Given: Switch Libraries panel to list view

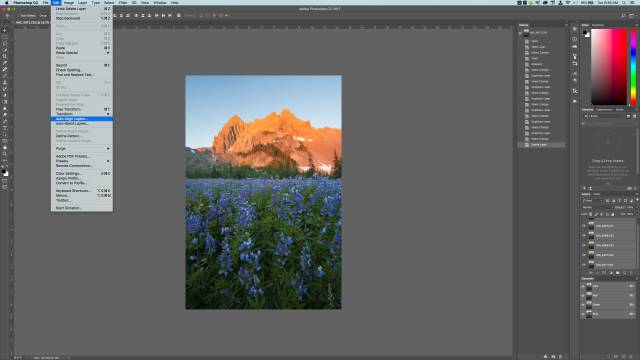Looking at the screenshot, I should coord(634,116).
